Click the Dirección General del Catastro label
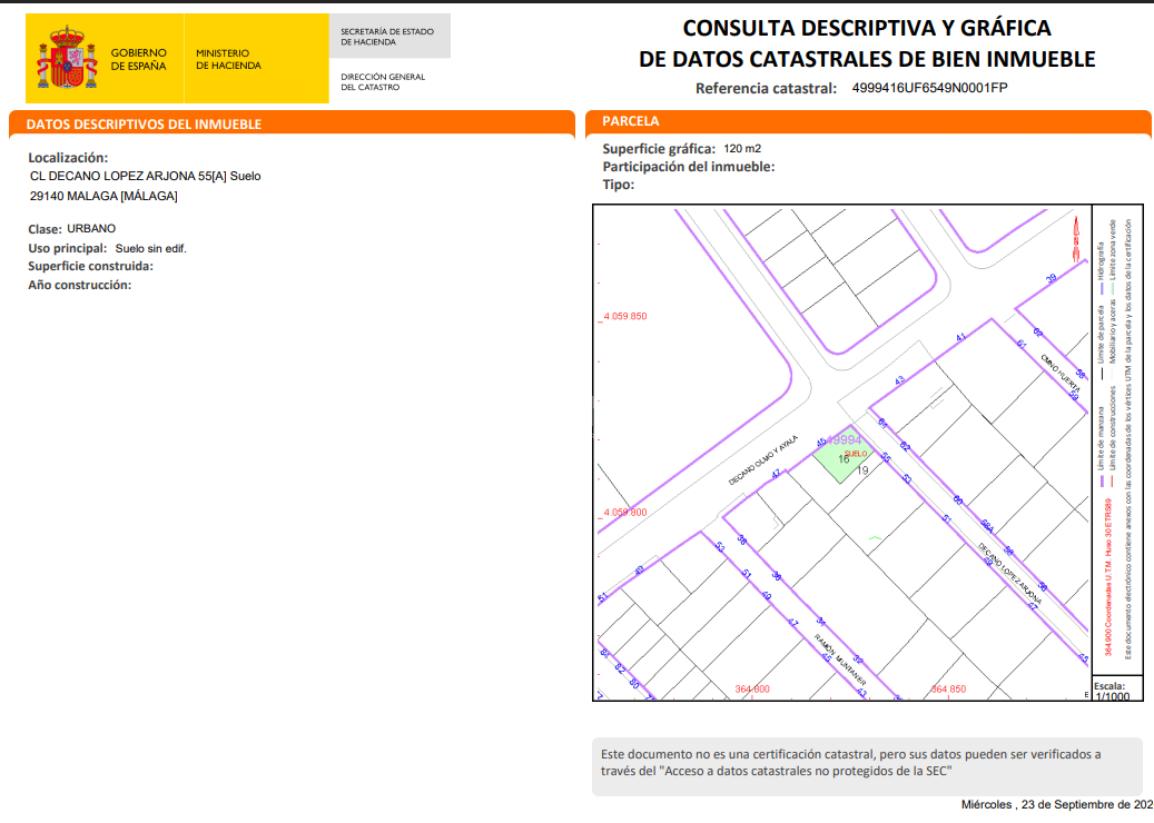This screenshot has height=823, width=1154. [383, 82]
